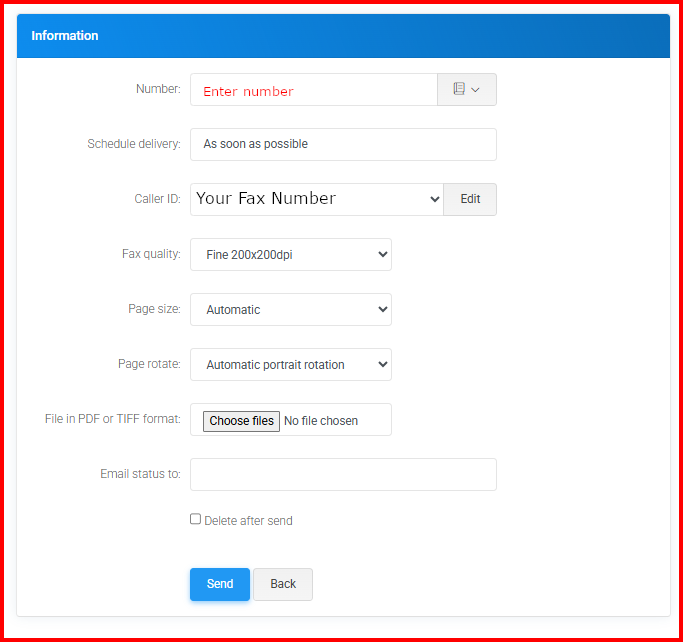Click the 'Delete after send' label text
This screenshot has height=642, width=683.
pos(248,521)
